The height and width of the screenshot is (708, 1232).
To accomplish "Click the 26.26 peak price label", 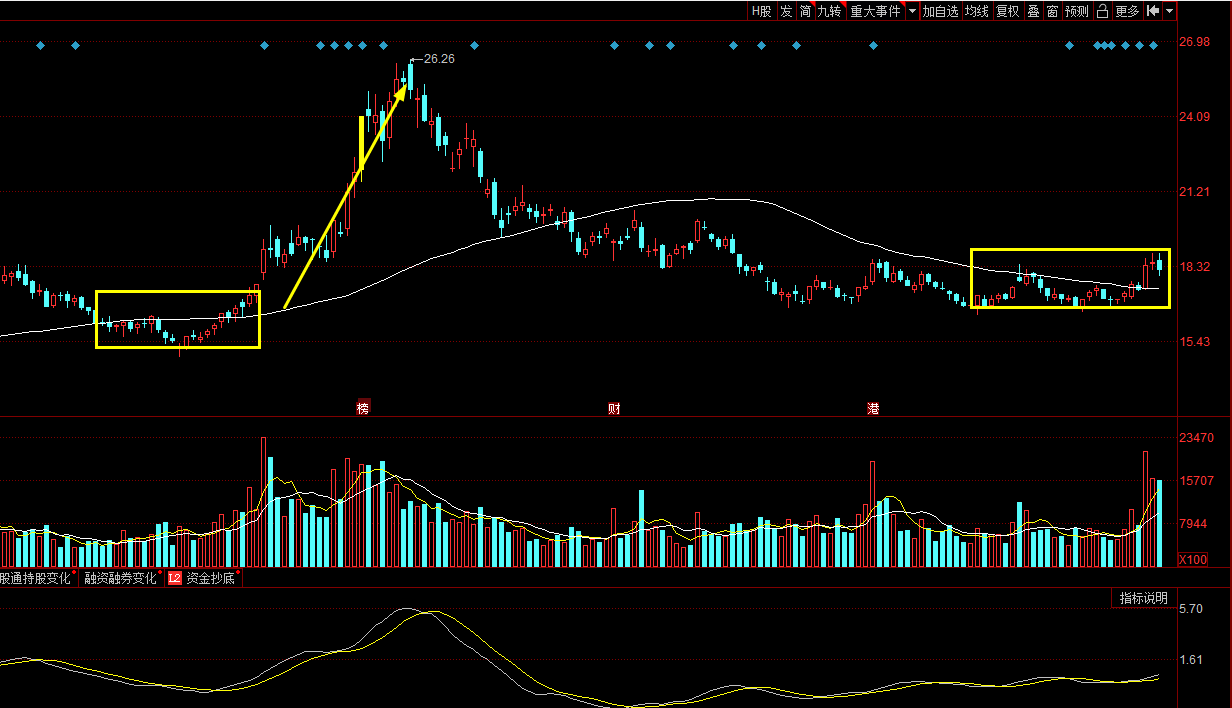I will click(439, 59).
